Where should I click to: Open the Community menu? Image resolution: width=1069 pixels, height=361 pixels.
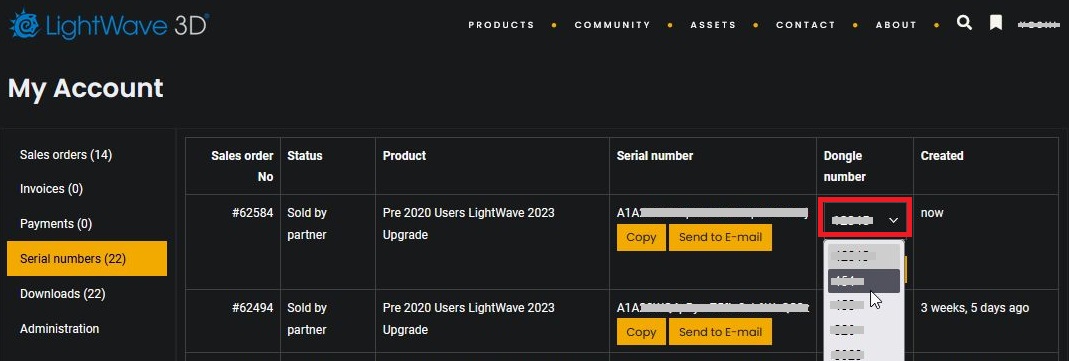click(x=612, y=25)
